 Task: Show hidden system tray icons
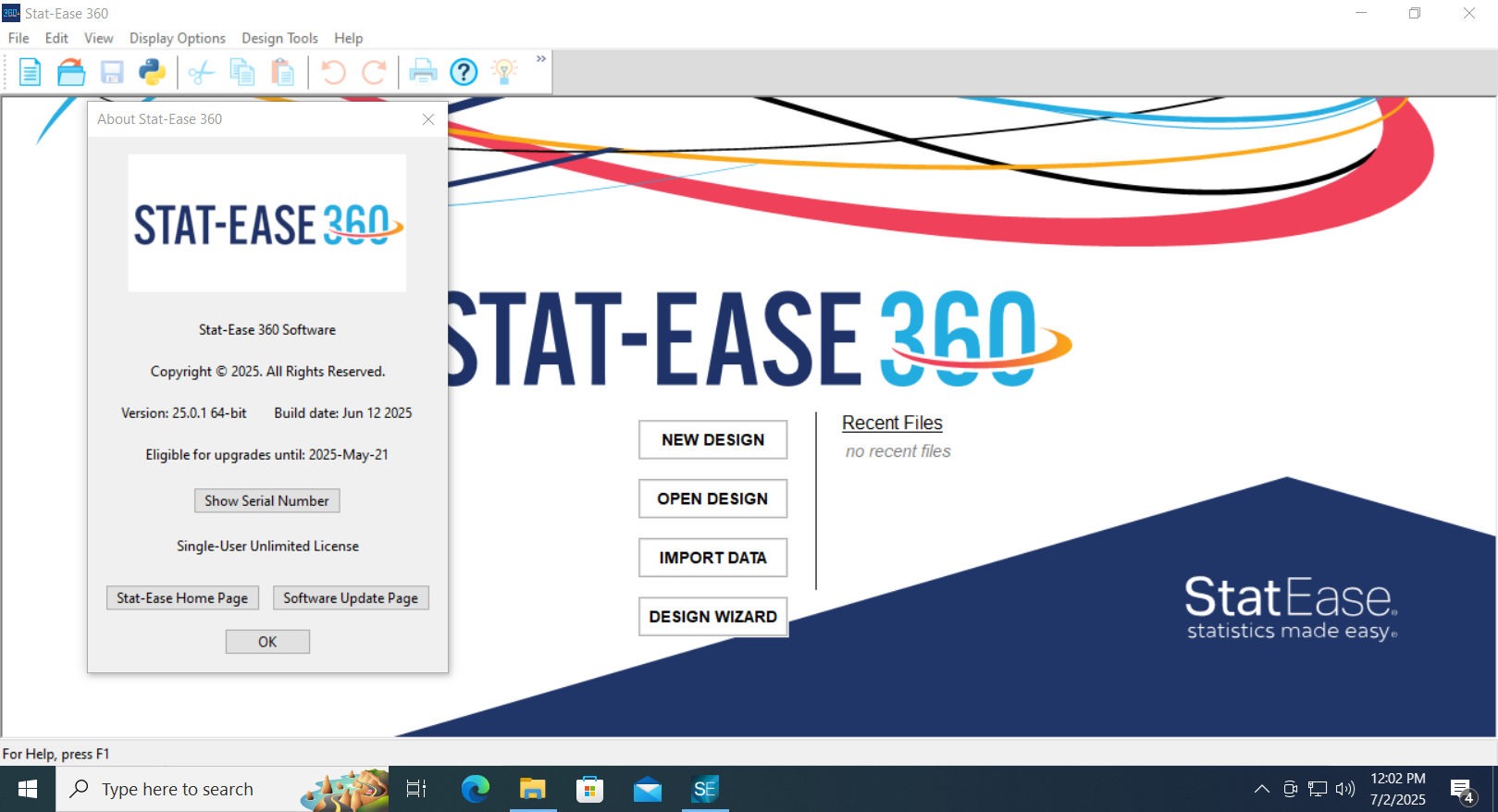pos(1261,789)
